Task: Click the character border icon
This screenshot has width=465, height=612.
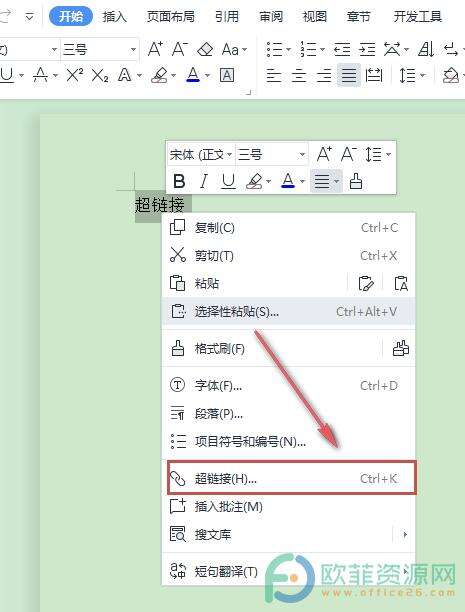Action: pos(227,75)
